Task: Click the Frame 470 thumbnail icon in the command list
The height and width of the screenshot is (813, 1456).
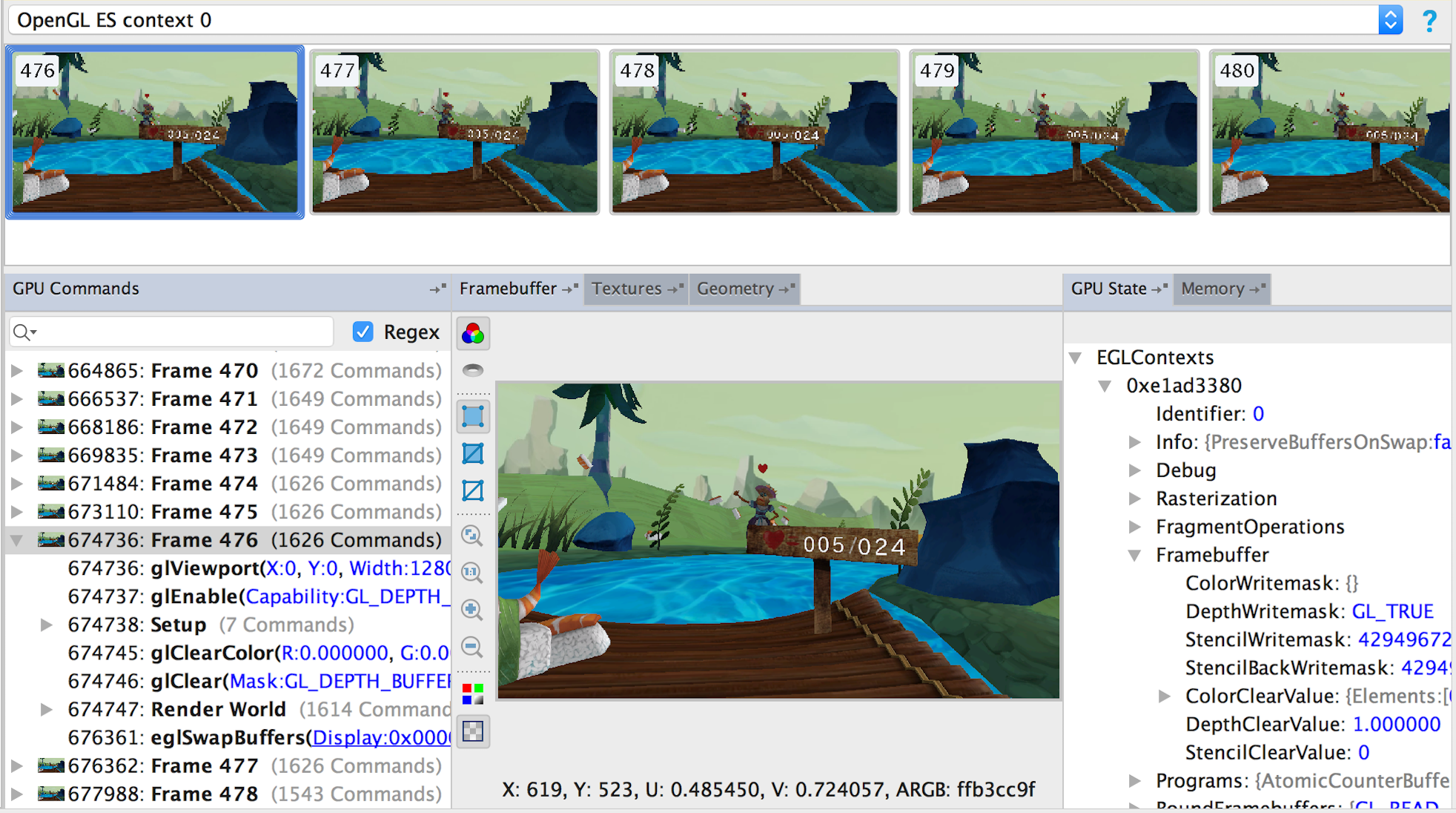Action: (51, 370)
